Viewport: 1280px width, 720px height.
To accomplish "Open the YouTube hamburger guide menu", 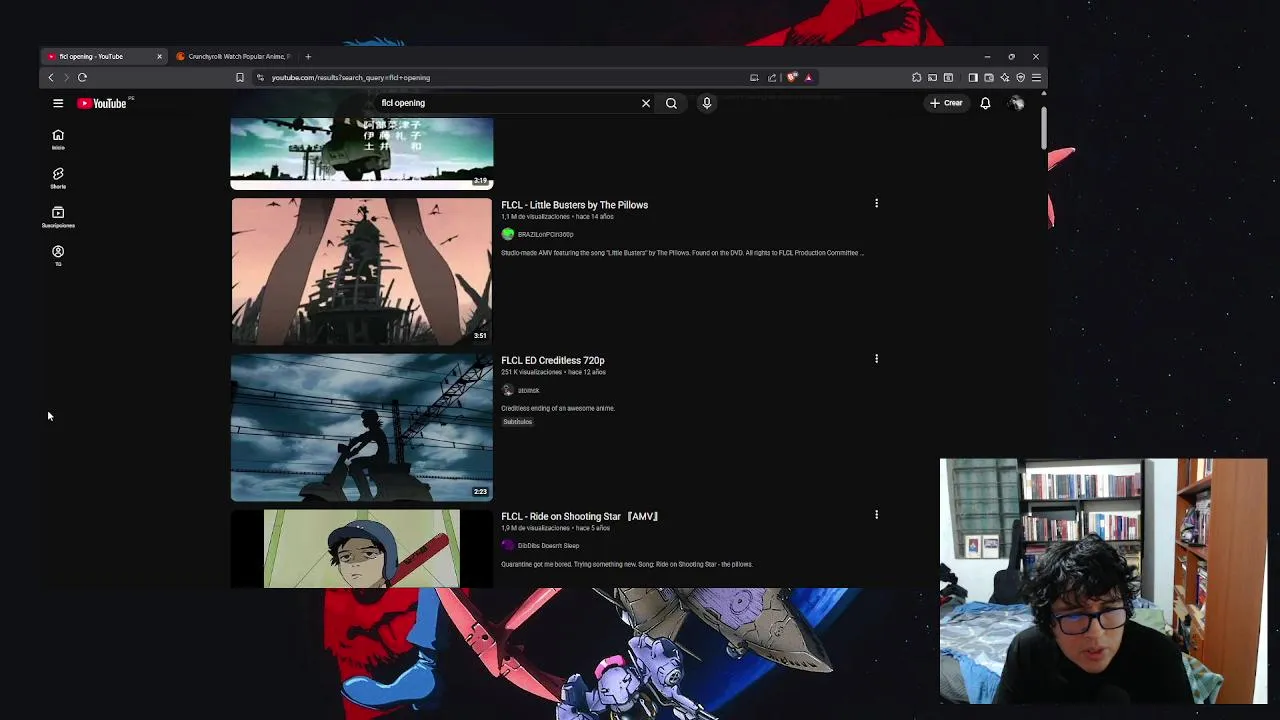I will pos(58,103).
